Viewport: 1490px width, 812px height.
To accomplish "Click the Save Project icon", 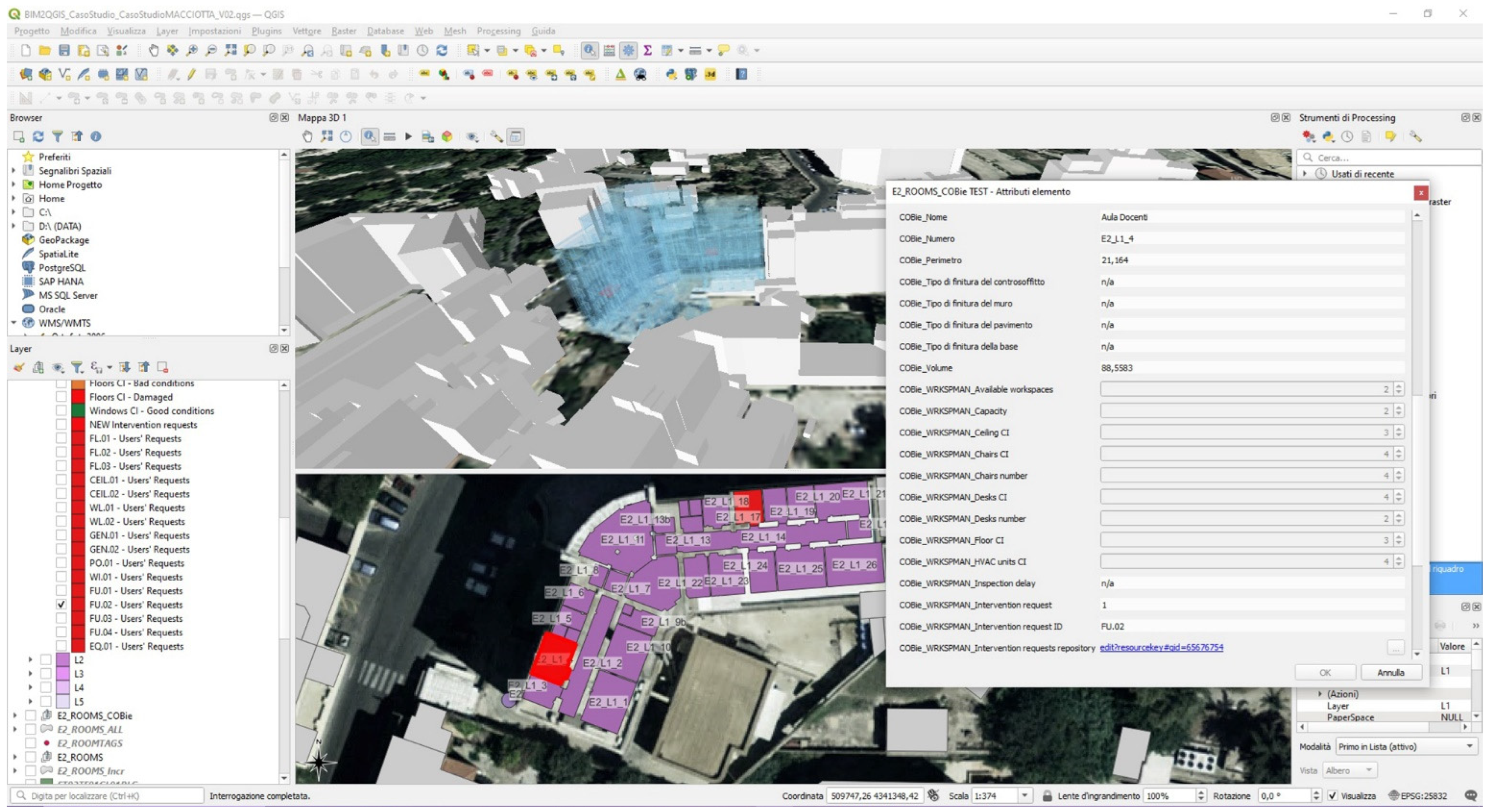I will pos(64,50).
